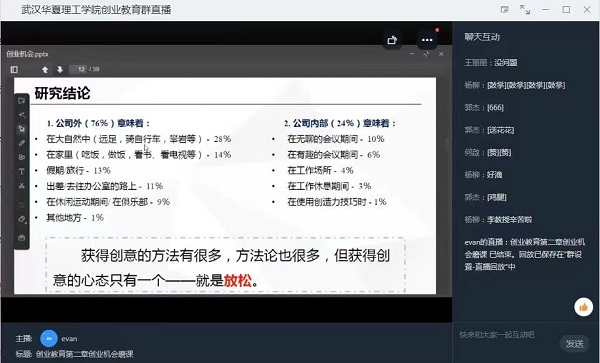Viewport: 600px width, 363px height.
Task: Select the shapes tool in annotation bar
Action: point(22,157)
